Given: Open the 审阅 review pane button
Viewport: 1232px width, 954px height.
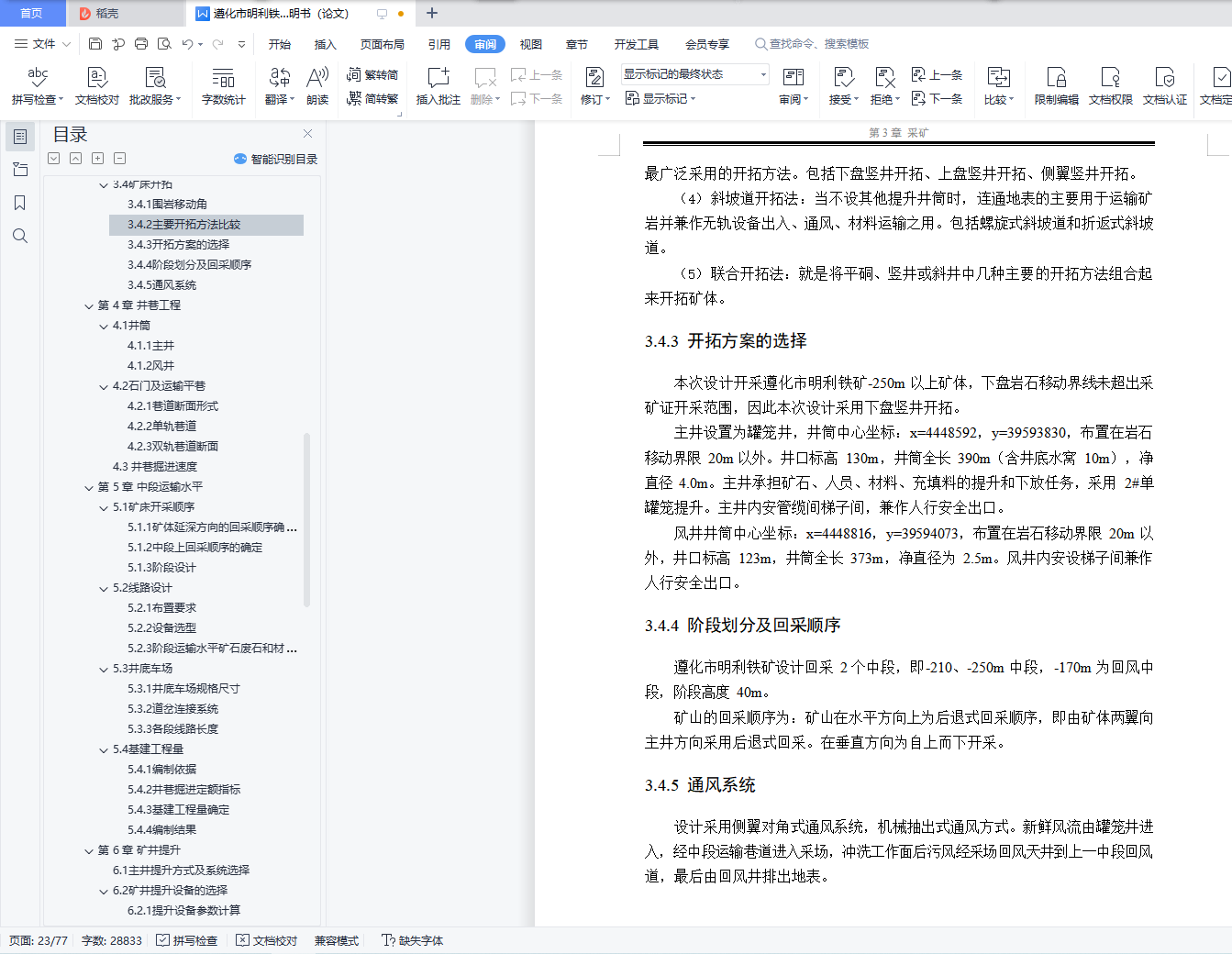Looking at the screenshot, I should [794, 86].
